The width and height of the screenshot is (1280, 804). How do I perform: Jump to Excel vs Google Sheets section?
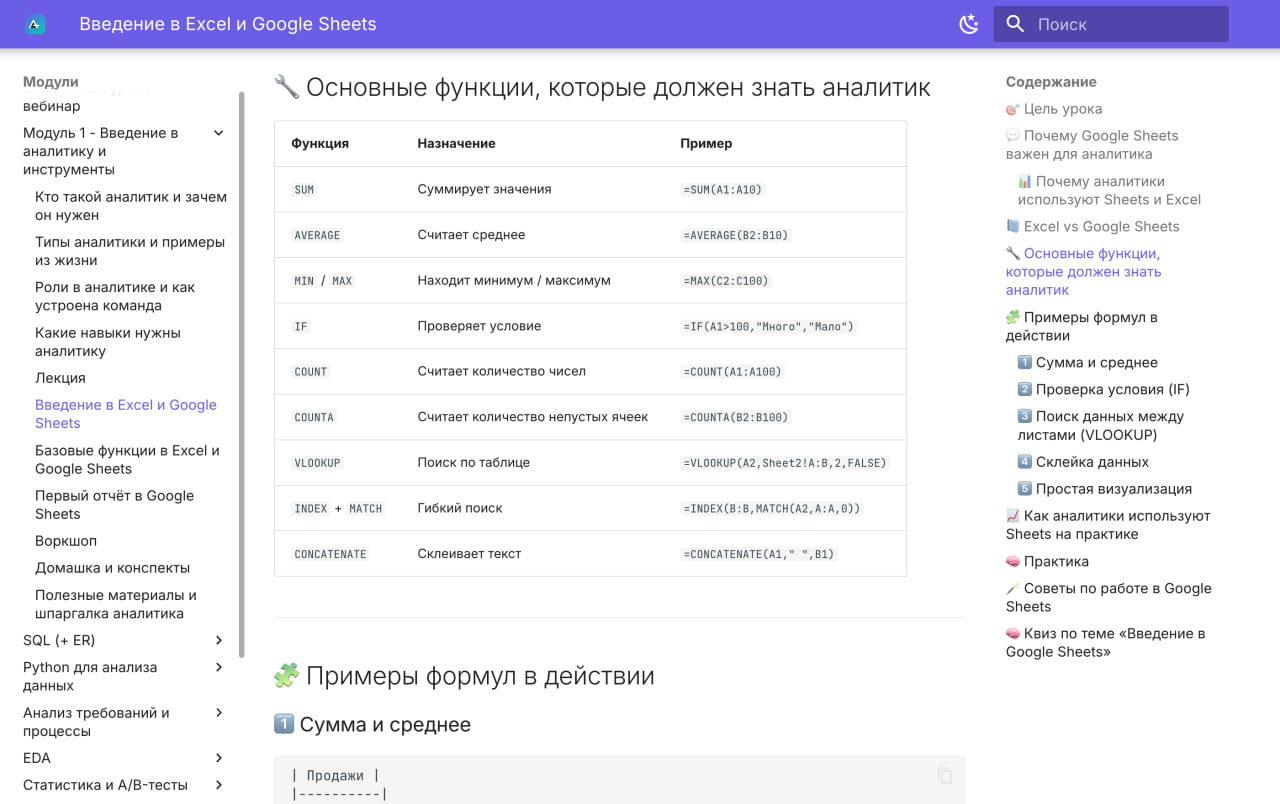pos(1101,226)
